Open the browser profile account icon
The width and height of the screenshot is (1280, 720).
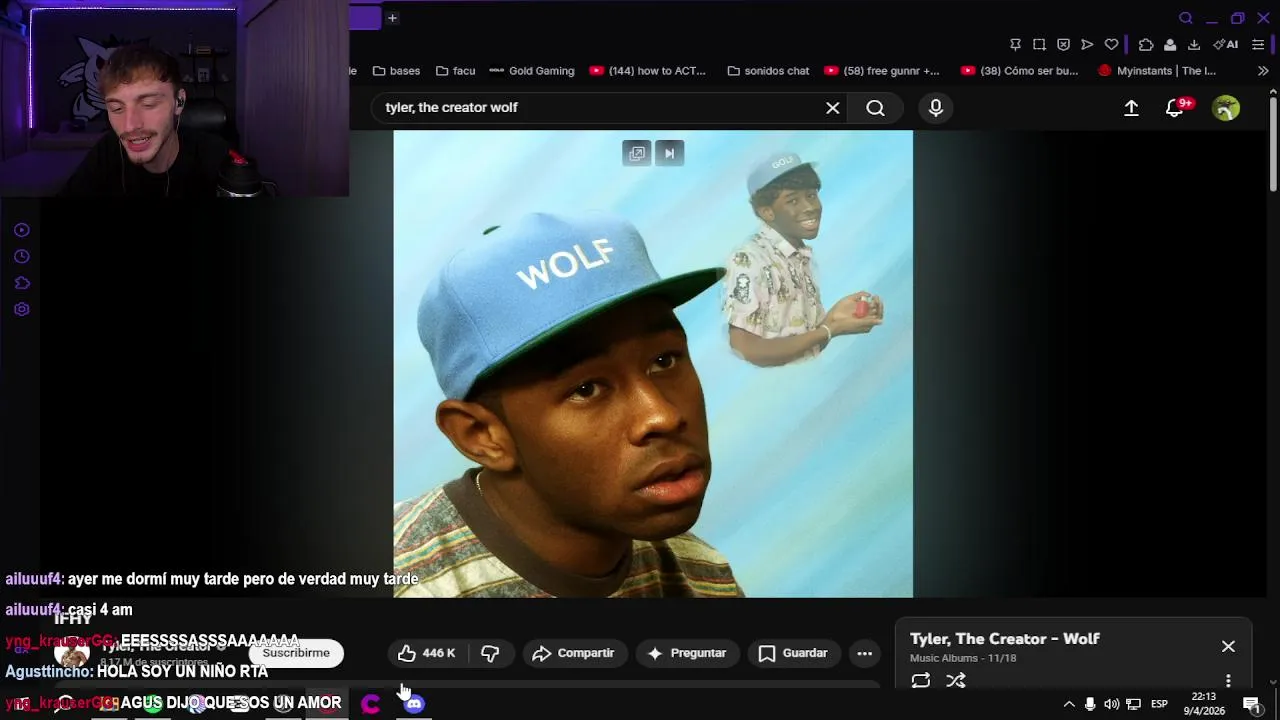1170,45
